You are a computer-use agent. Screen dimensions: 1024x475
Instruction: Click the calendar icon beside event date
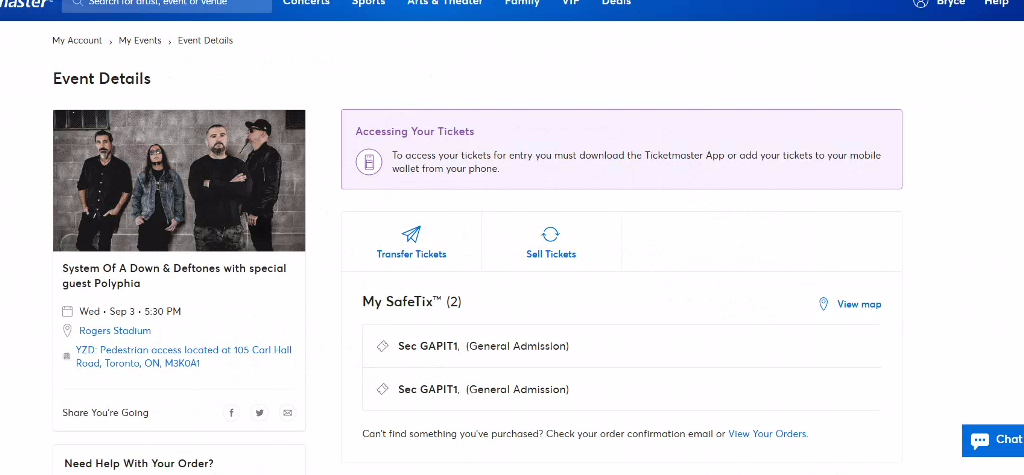(x=67, y=311)
